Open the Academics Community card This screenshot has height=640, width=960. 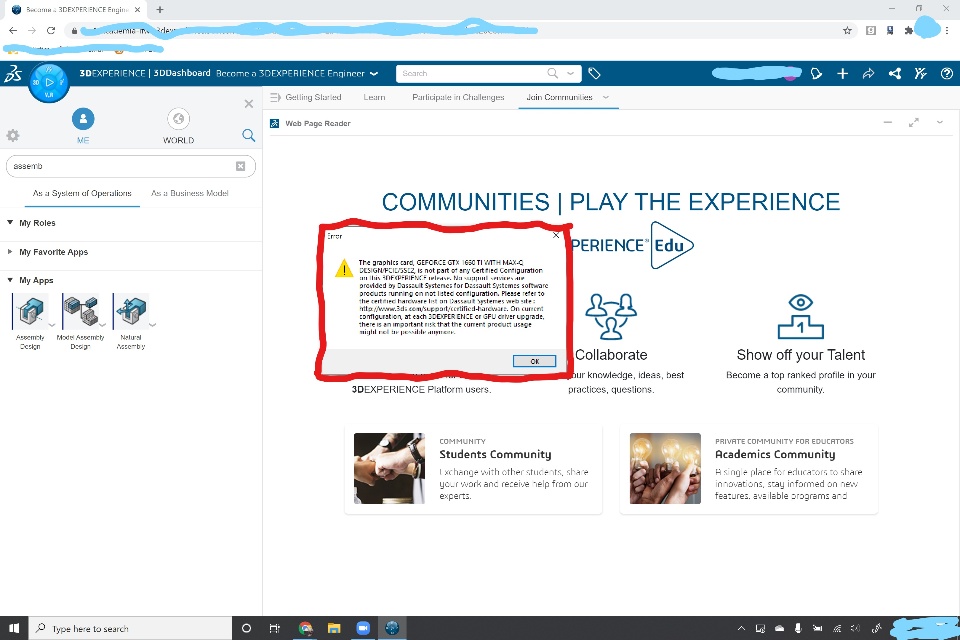click(749, 469)
